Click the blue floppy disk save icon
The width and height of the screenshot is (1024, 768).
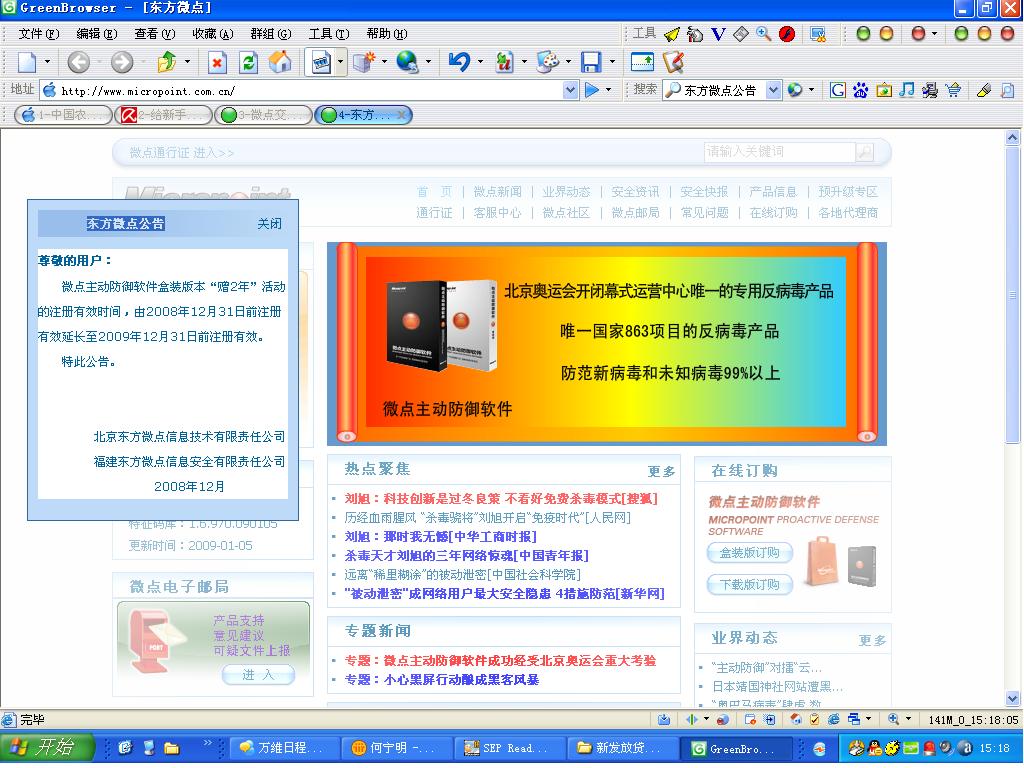point(591,63)
